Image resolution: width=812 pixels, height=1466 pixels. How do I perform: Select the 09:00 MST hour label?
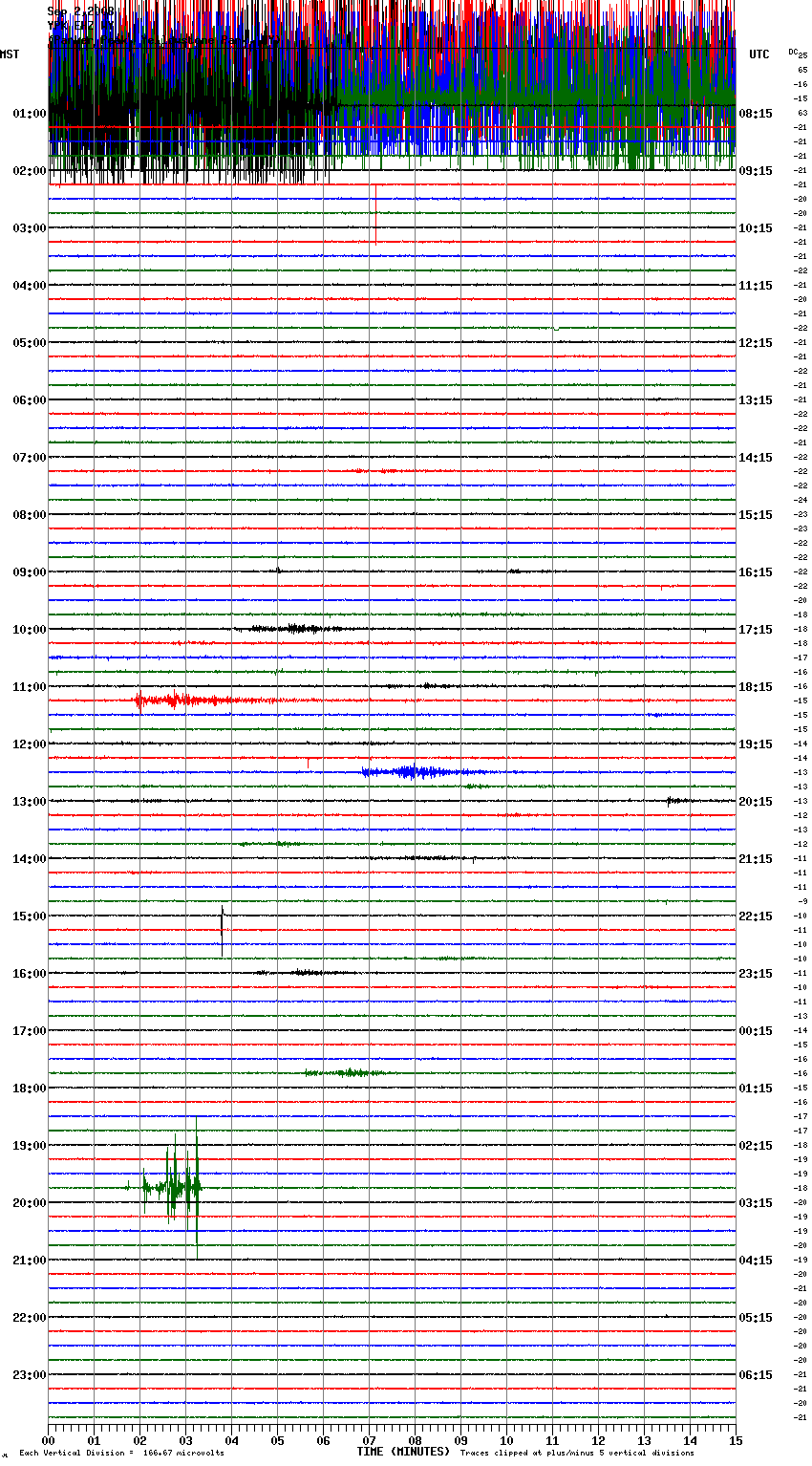[30, 572]
